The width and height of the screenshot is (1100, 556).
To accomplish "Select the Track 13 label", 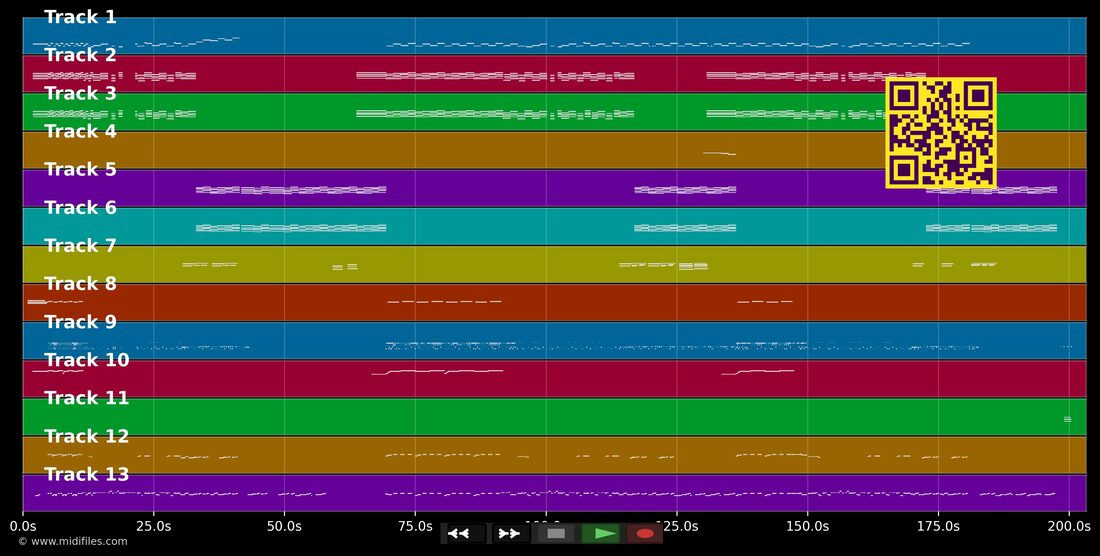I will click(87, 475).
